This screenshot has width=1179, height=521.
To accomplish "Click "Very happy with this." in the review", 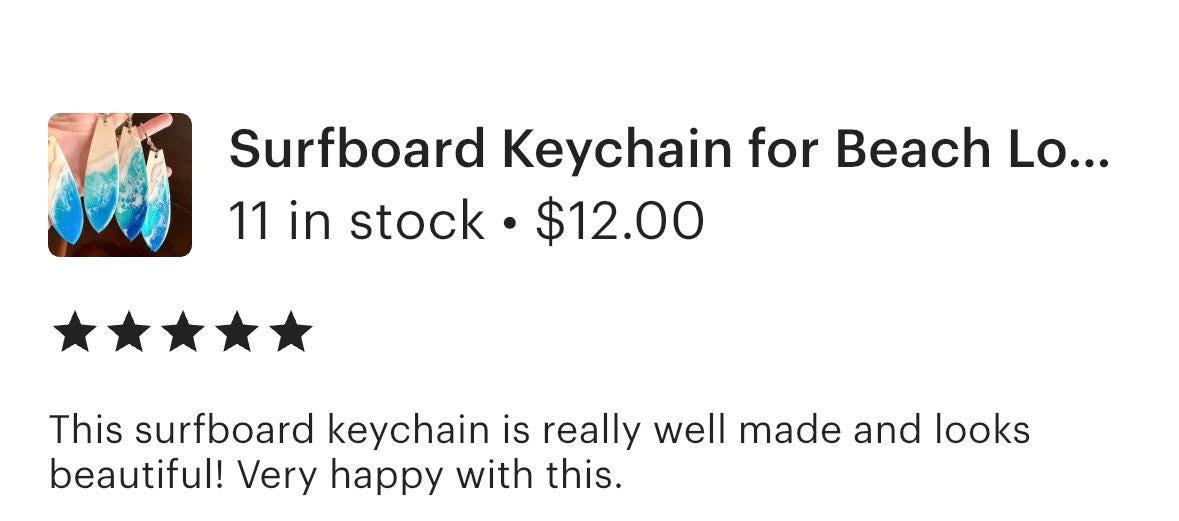I will [x=429, y=475].
